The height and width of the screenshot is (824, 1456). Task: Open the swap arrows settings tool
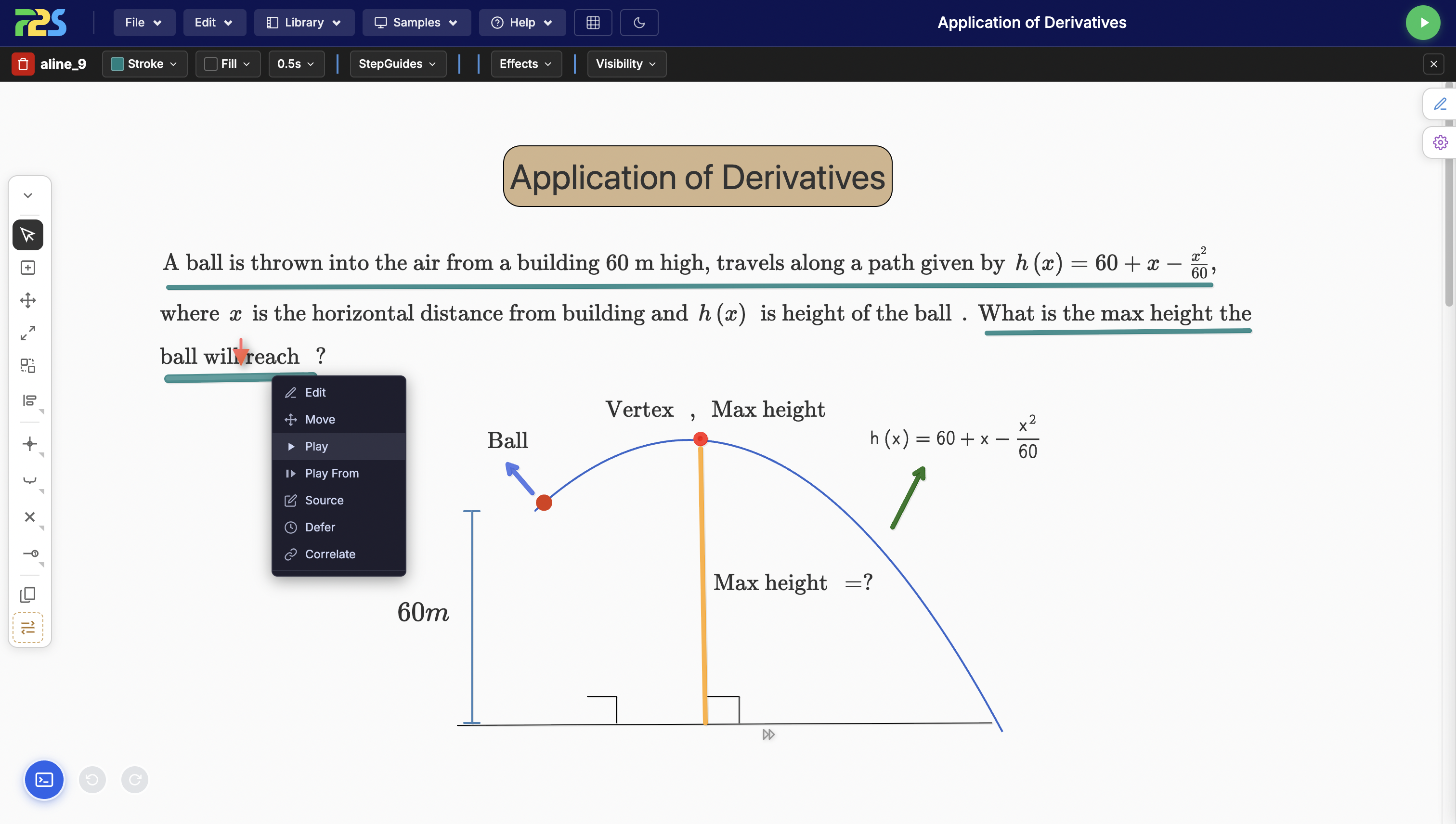pyautogui.click(x=28, y=628)
